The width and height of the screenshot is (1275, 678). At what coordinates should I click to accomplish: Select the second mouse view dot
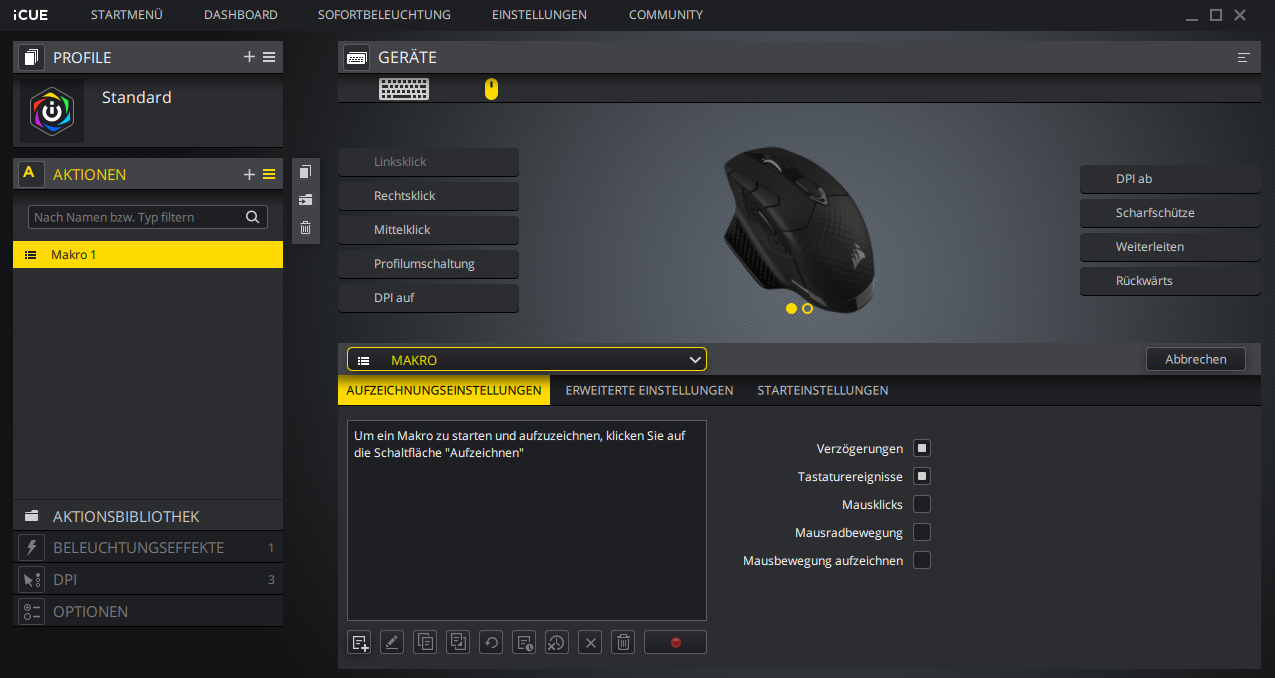coord(808,309)
